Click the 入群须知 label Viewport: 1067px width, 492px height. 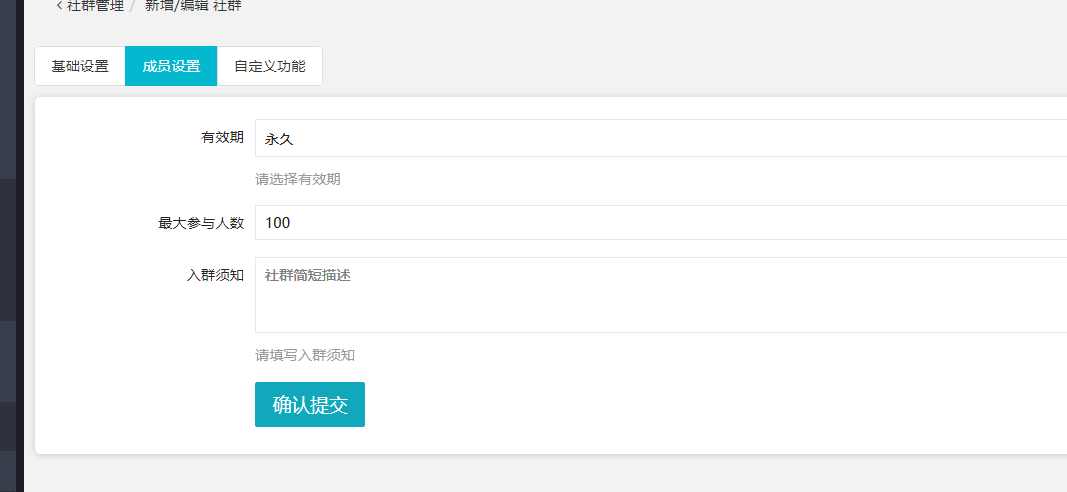pos(216,276)
